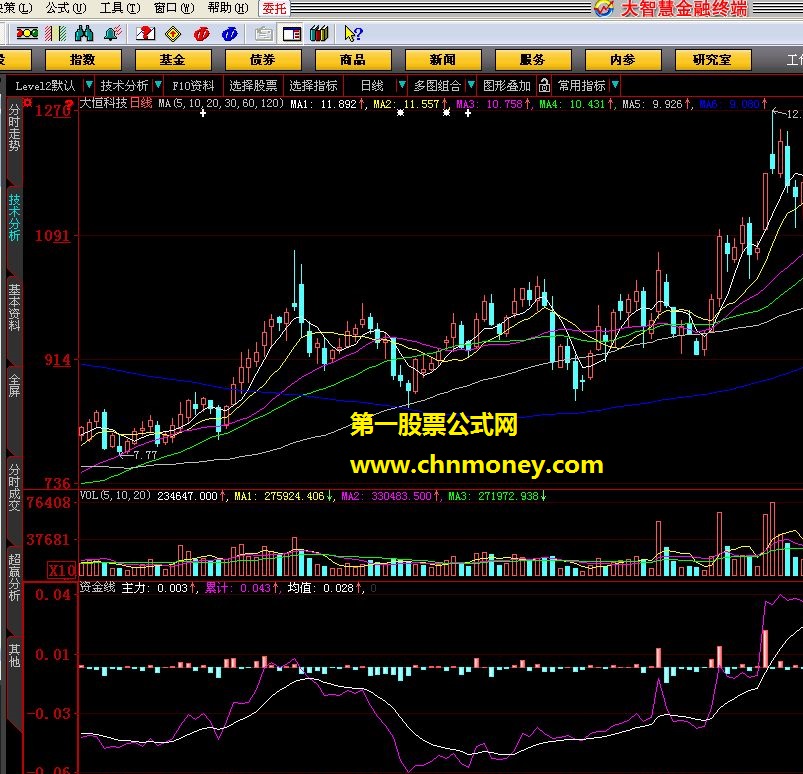
Task: Open the 新闻 category
Action: [443, 60]
